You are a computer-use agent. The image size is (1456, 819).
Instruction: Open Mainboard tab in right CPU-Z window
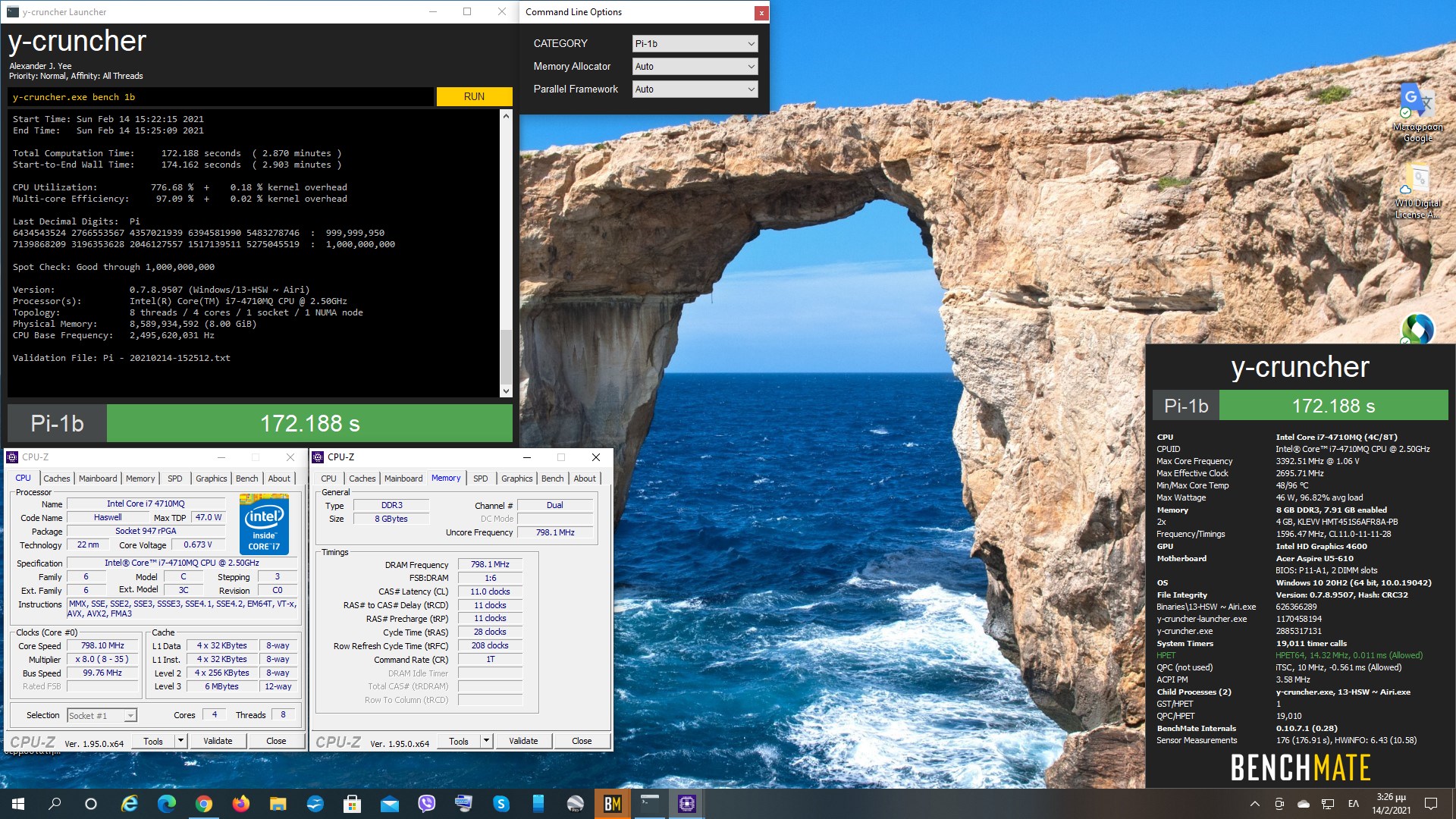point(403,479)
